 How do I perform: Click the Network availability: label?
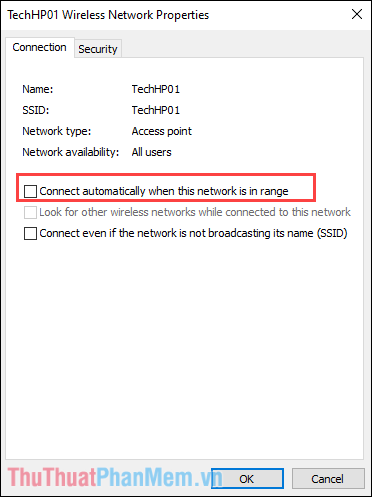71,152
